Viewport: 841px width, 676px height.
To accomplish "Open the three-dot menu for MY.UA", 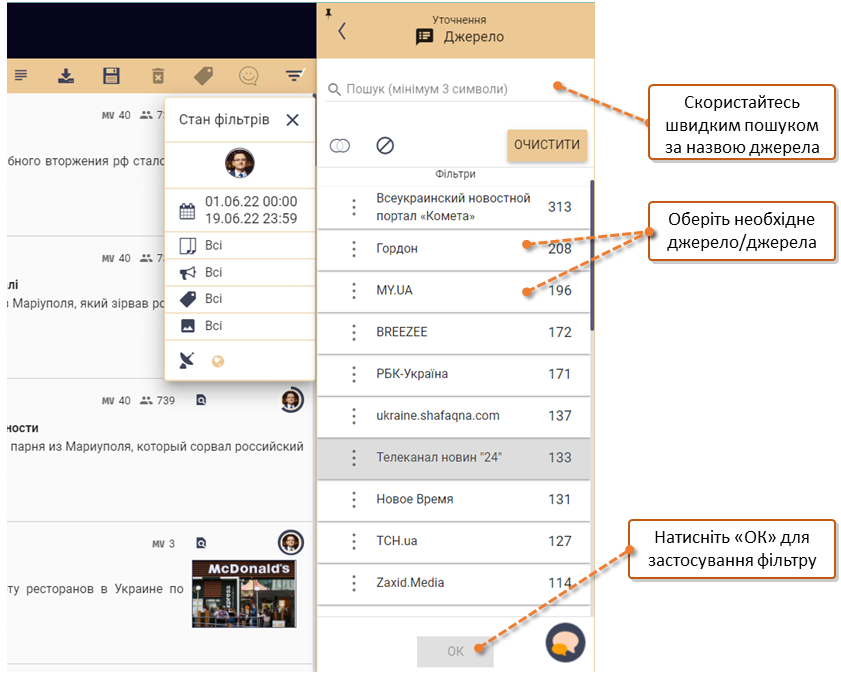I will [353, 291].
